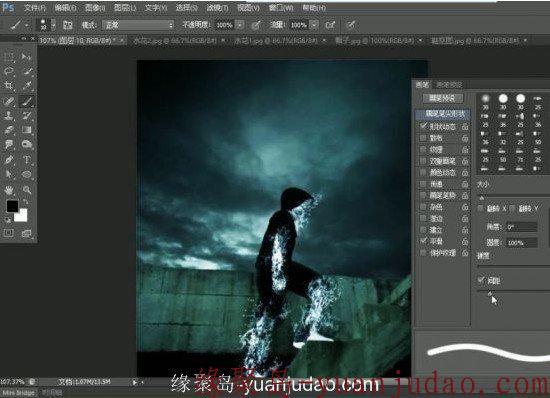Enable 杂色 (Noise) checkbox
The width and height of the screenshot is (550, 398).
[x=423, y=207]
